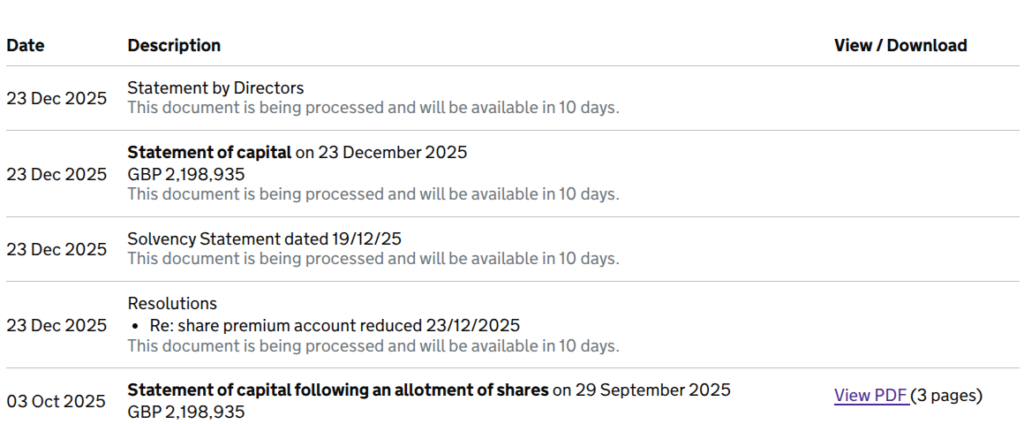Viewport: 1024px width, 424px height.
Task: Click the date beside the Solvency Statement
Action: (x=56, y=249)
